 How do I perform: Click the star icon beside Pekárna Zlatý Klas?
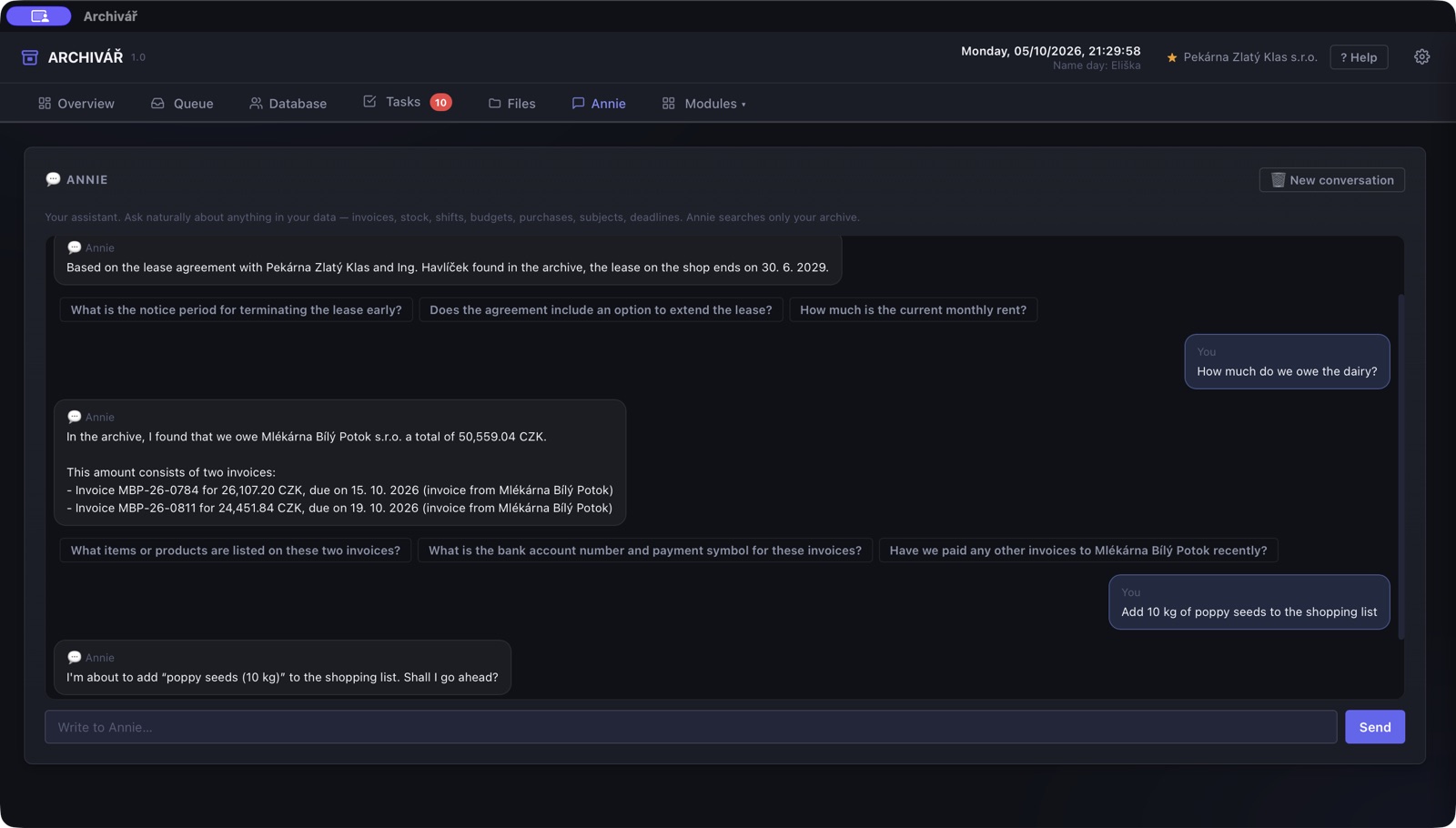[x=1172, y=57]
